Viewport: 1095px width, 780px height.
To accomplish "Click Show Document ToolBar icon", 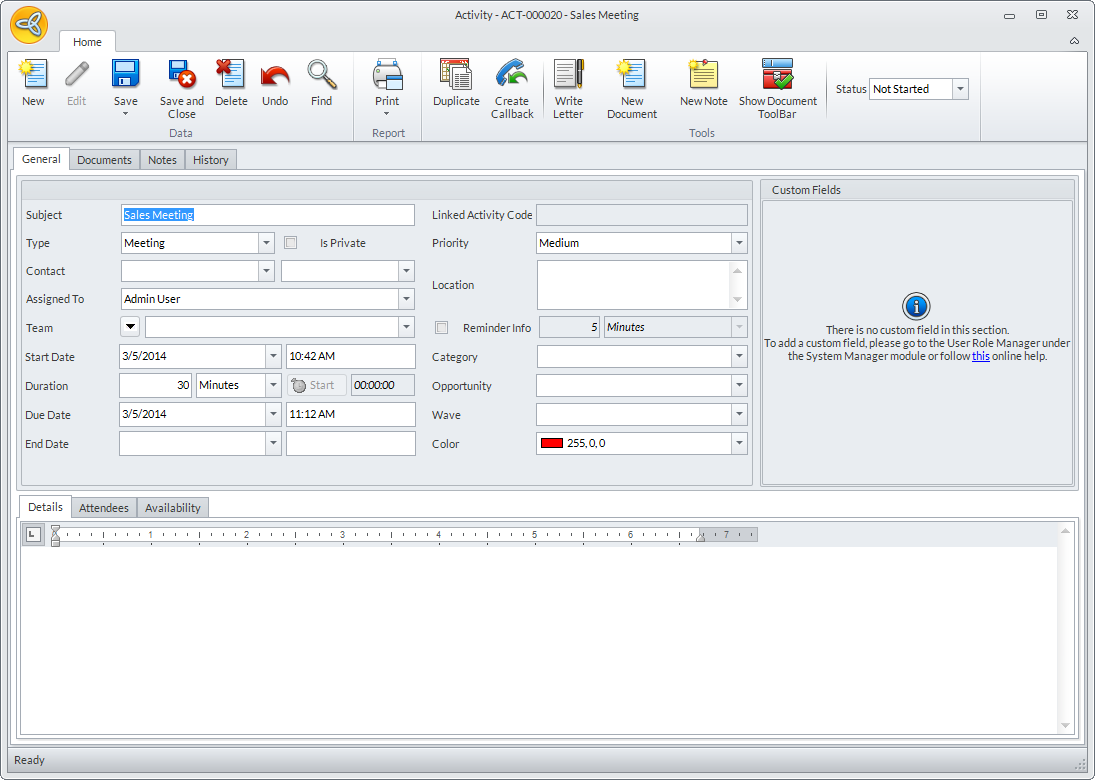I will tap(777, 76).
